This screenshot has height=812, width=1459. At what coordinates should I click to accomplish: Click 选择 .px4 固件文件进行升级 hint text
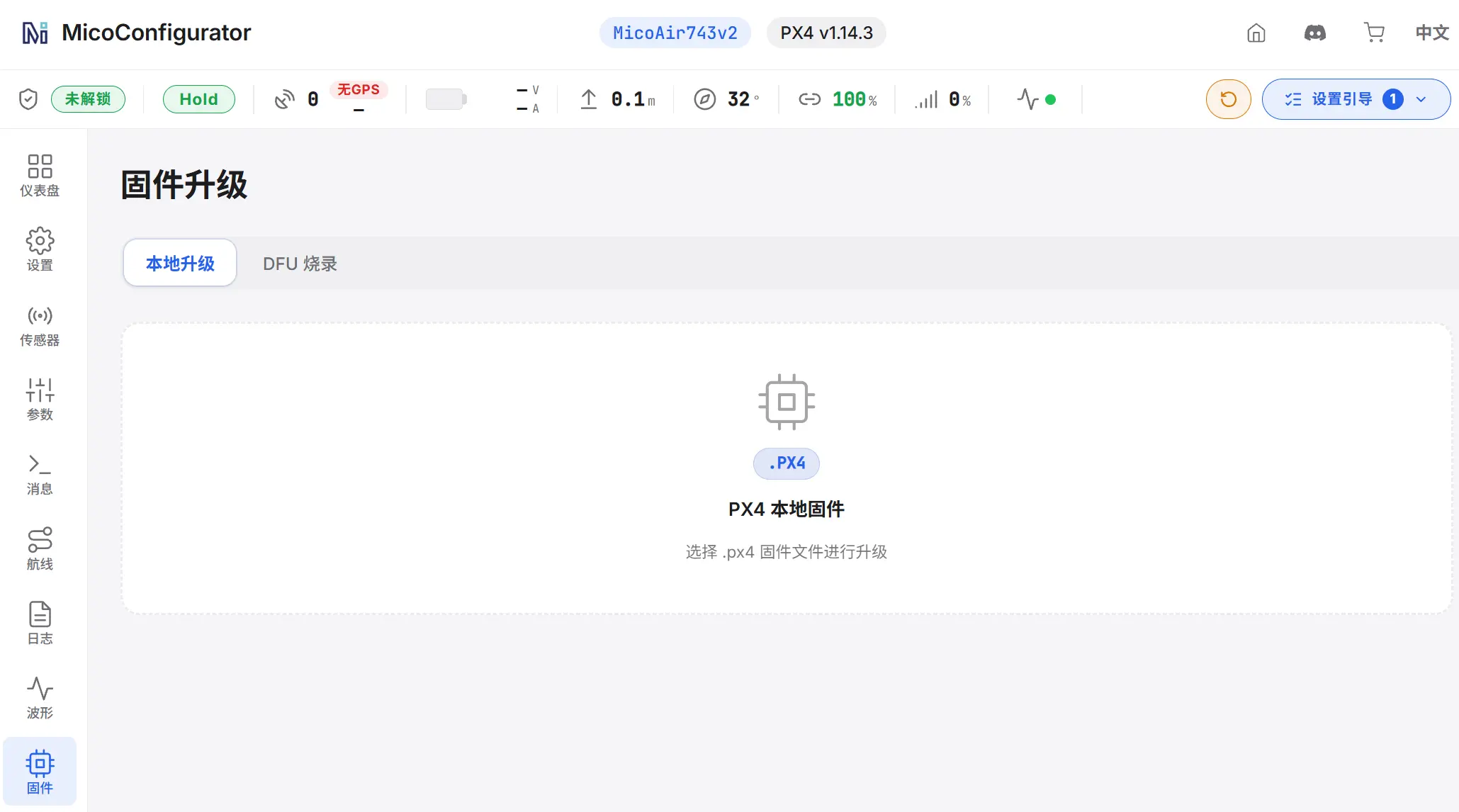[x=787, y=552]
